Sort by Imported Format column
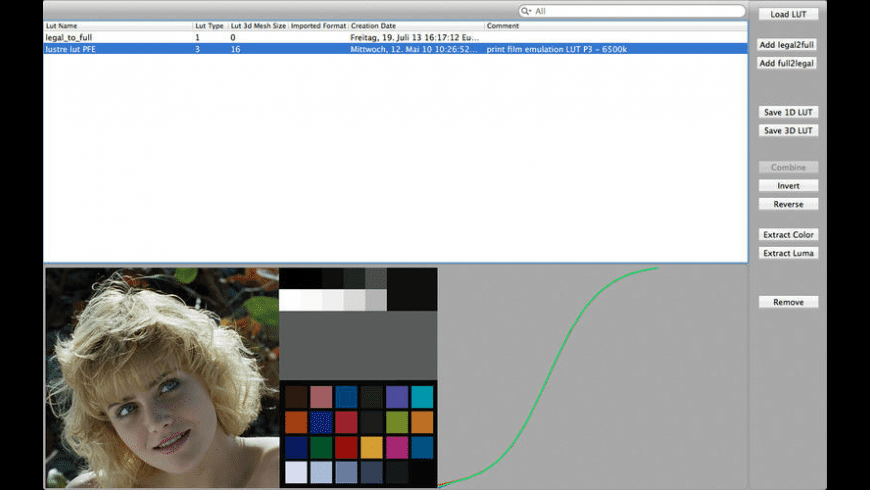870x490 pixels. pos(318,26)
